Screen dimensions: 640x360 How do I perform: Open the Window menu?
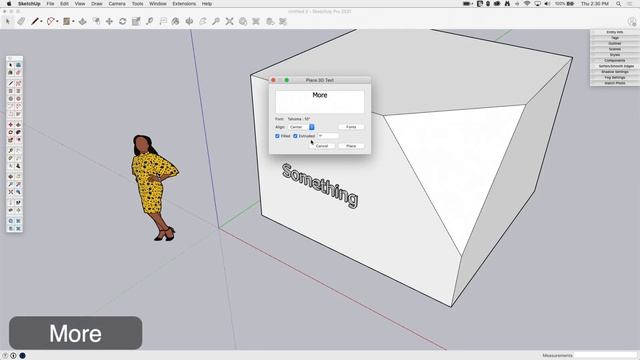[158, 4]
